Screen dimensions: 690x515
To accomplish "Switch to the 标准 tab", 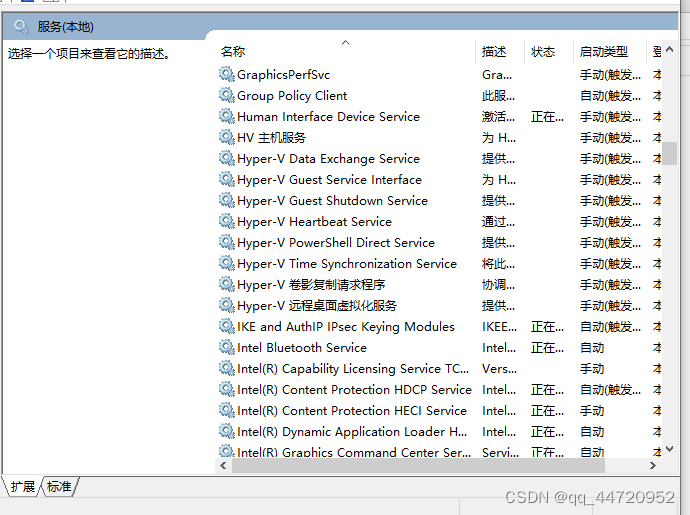I will point(59,486).
